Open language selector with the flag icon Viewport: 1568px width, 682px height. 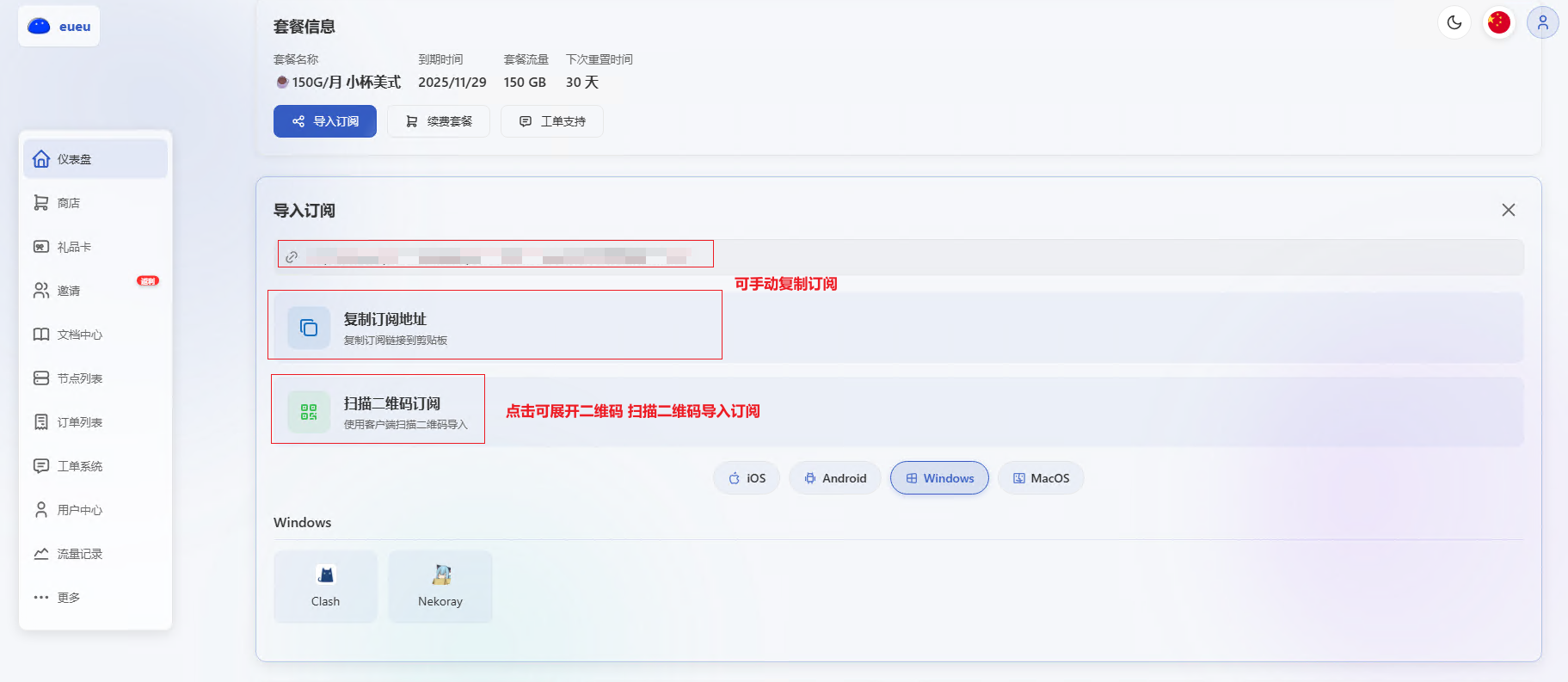click(x=1498, y=23)
